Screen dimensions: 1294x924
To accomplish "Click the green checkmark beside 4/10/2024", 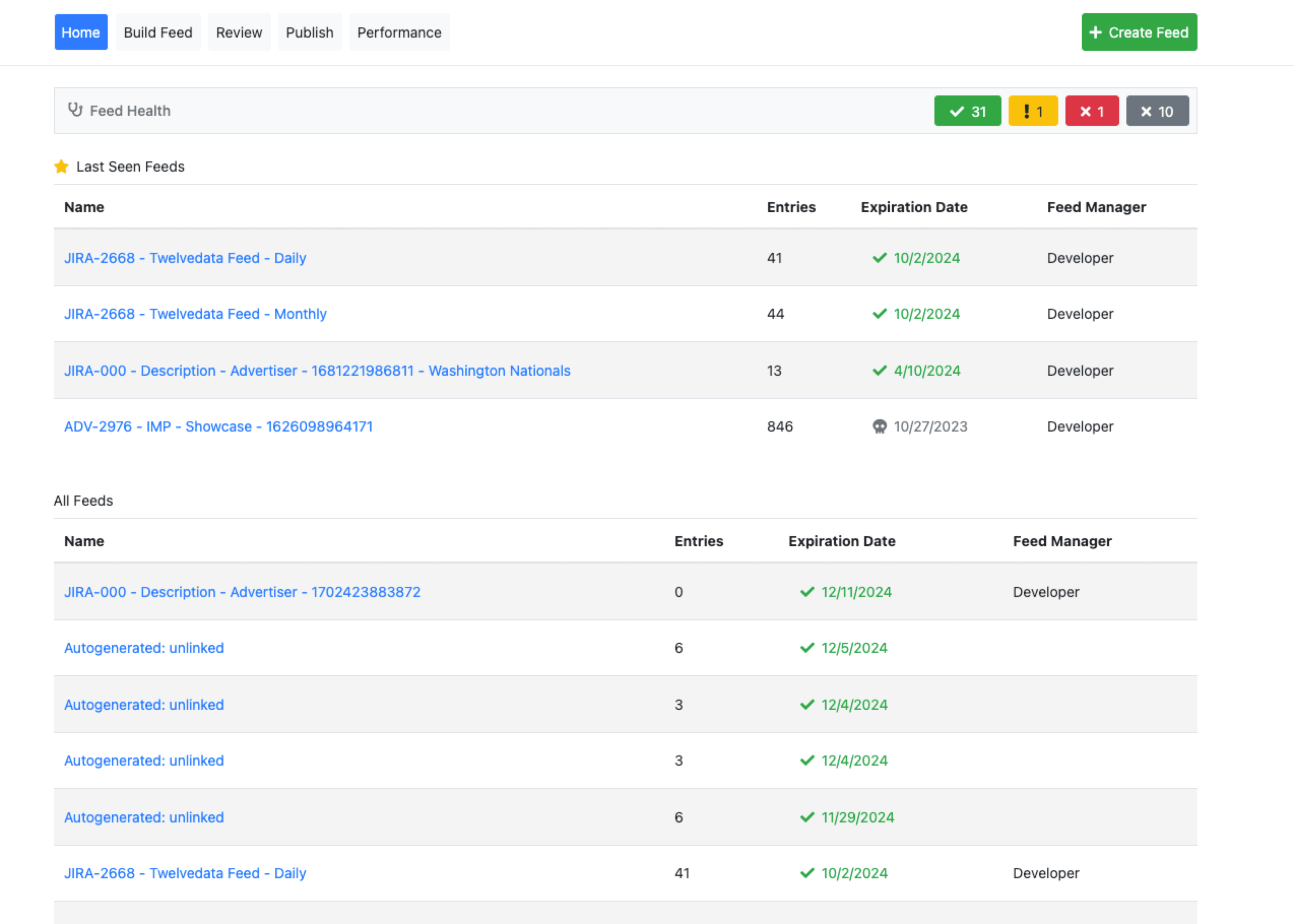I will click(879, 371).
